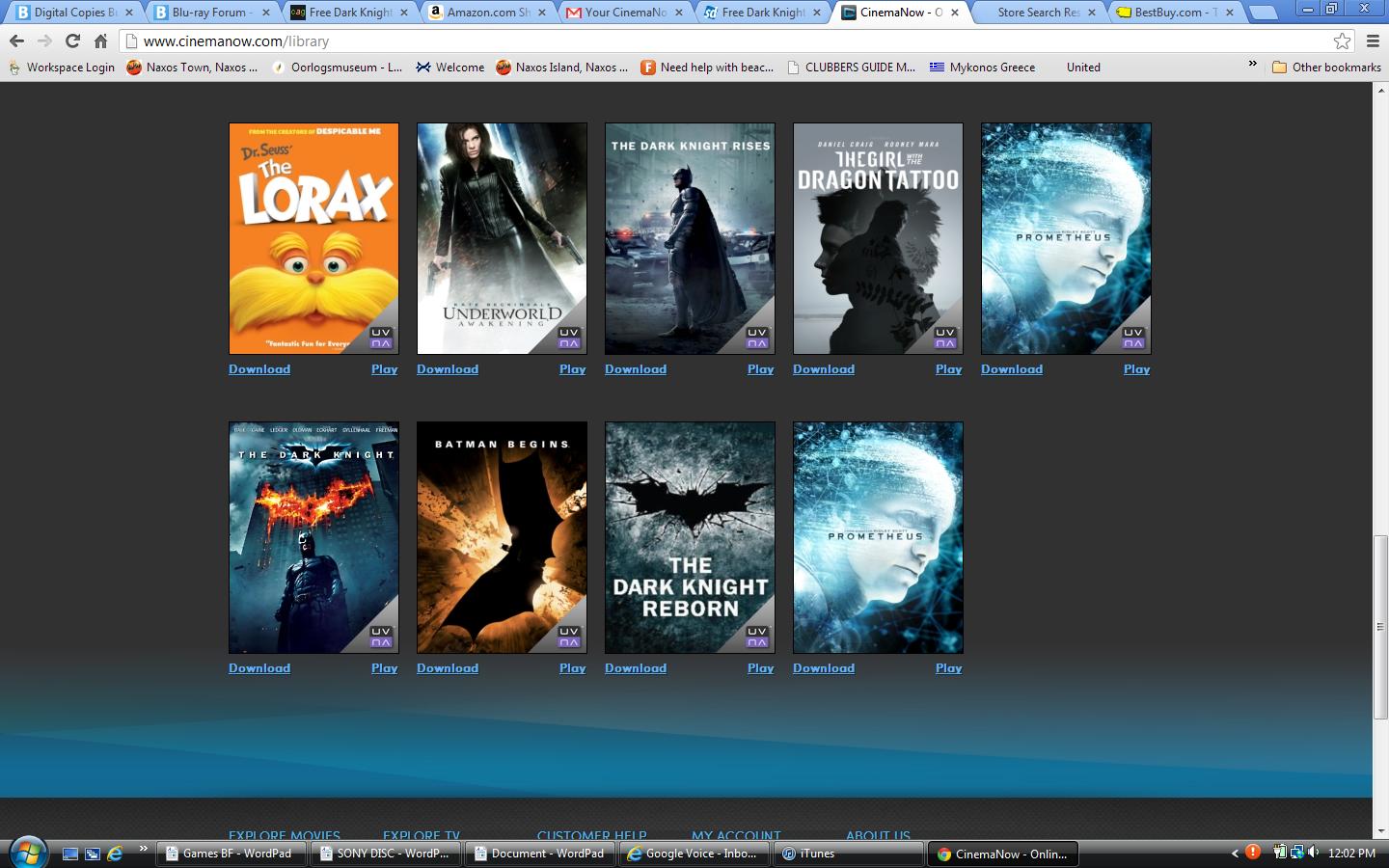This screenshot has height=868, width=1389.
Task: Select the Batman Begins poster
Action: [502, 537]
